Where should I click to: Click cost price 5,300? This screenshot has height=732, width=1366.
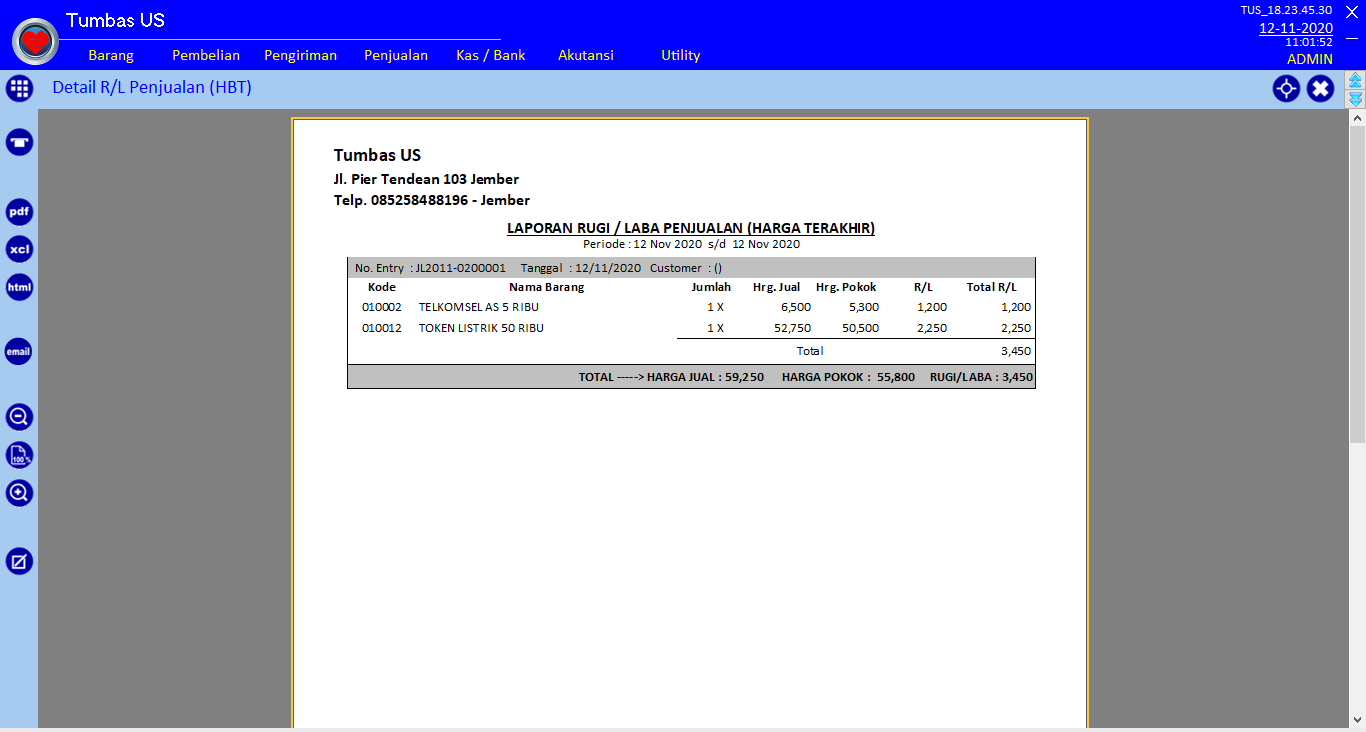[x=864, y=307]
